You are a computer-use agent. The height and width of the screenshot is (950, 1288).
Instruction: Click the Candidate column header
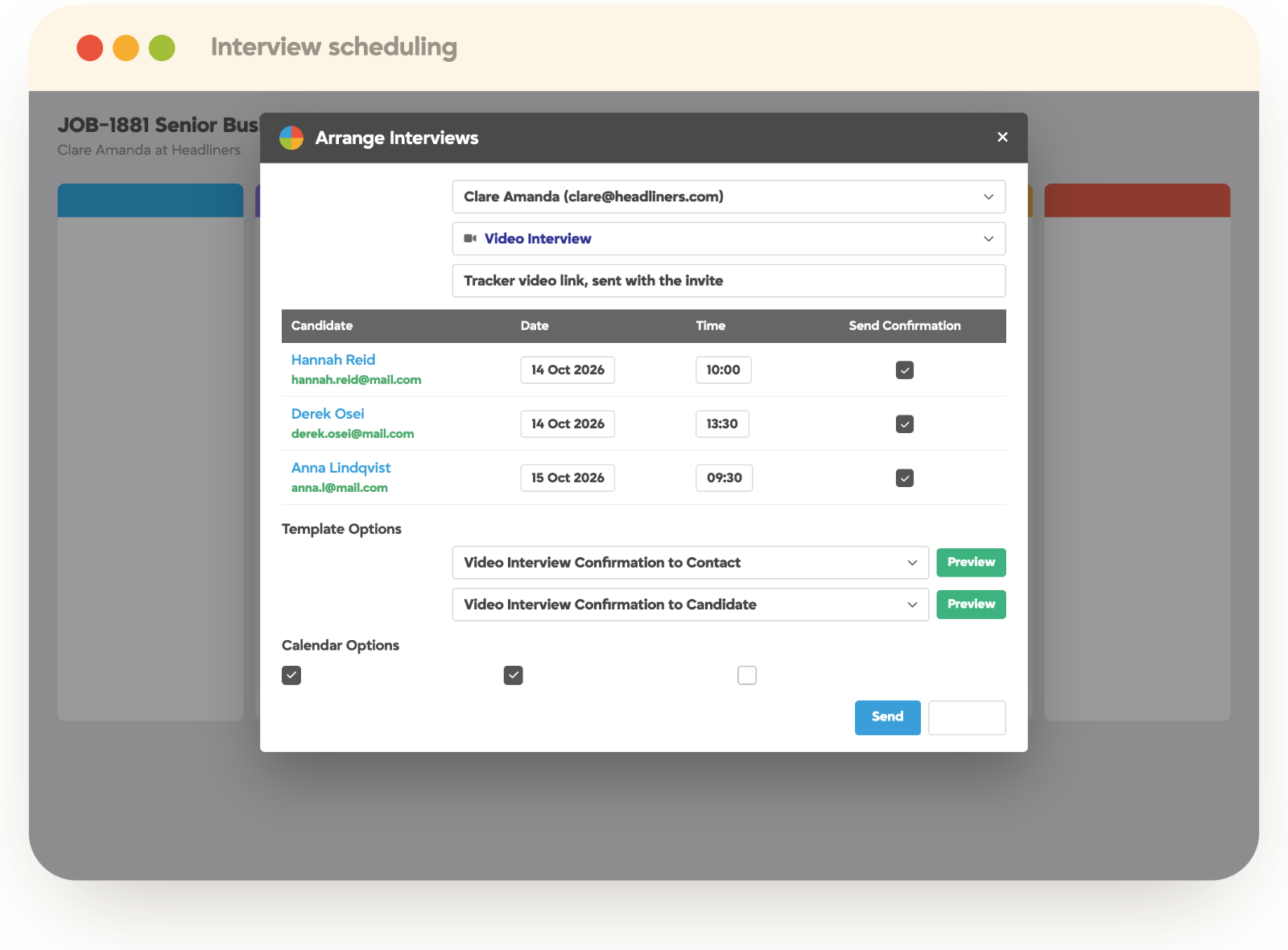click(x=322, y=326)
